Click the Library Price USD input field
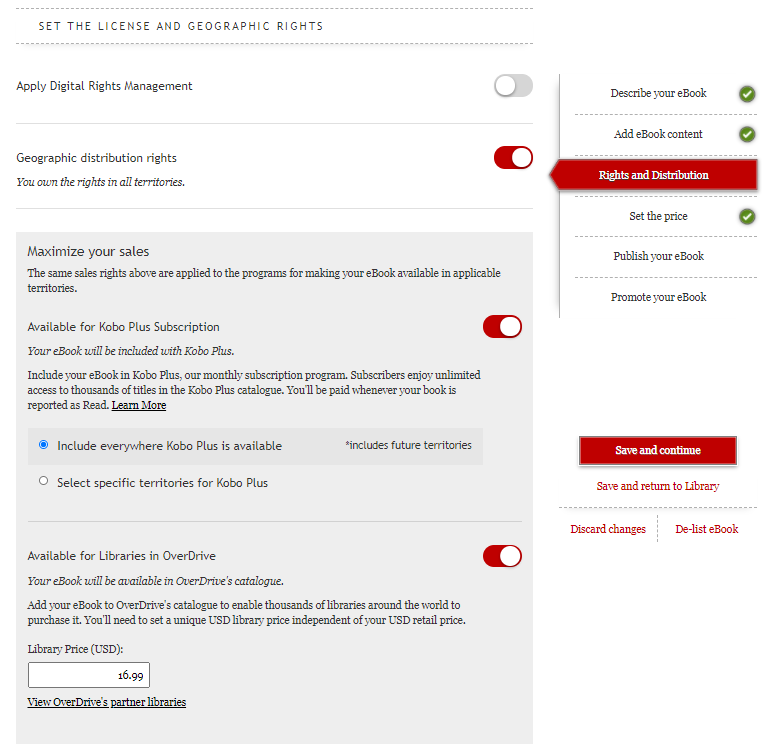 pyautogui.click(x=89, y=676)
